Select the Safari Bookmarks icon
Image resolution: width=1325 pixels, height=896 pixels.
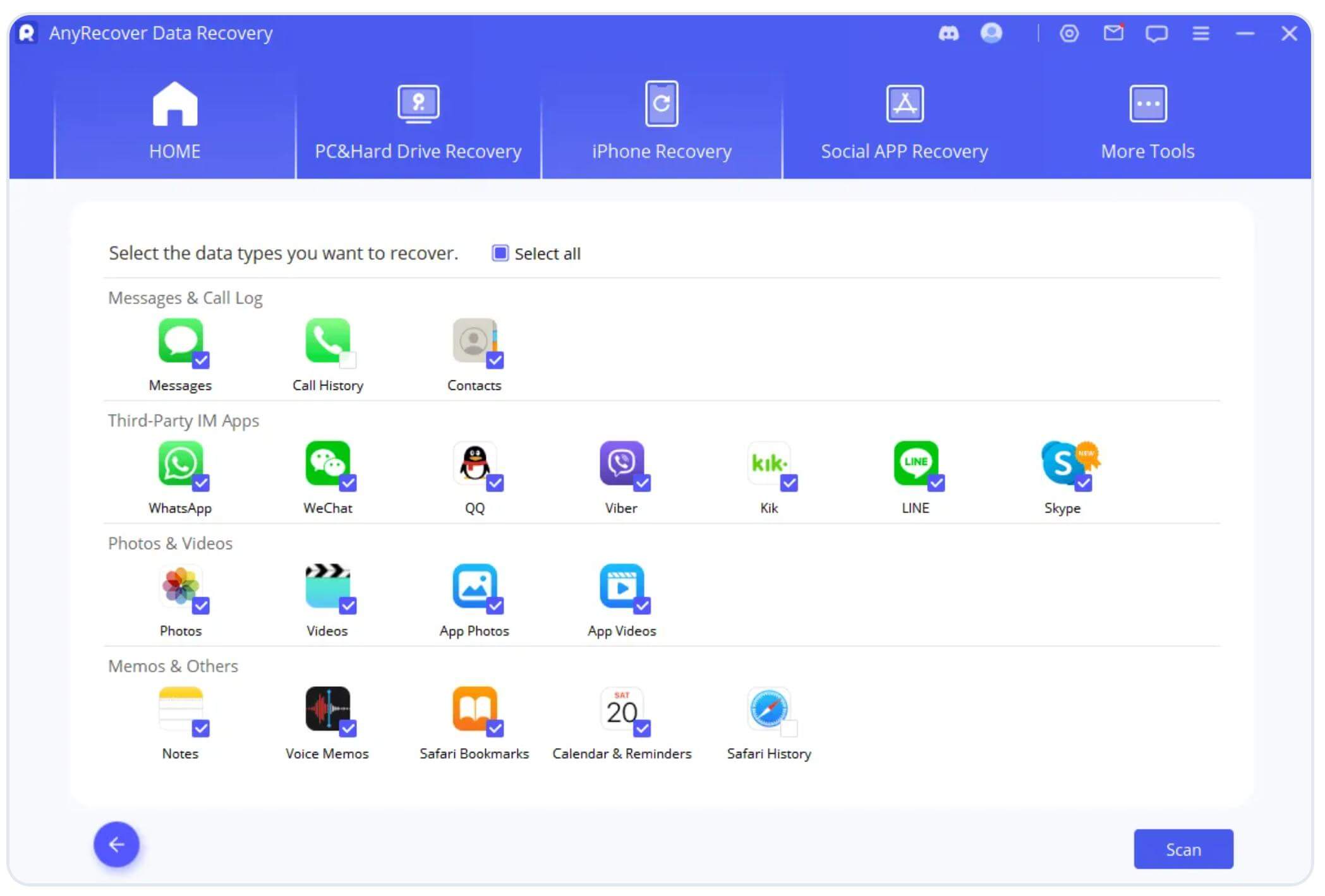pyautogui.click(x=474, y=708)
